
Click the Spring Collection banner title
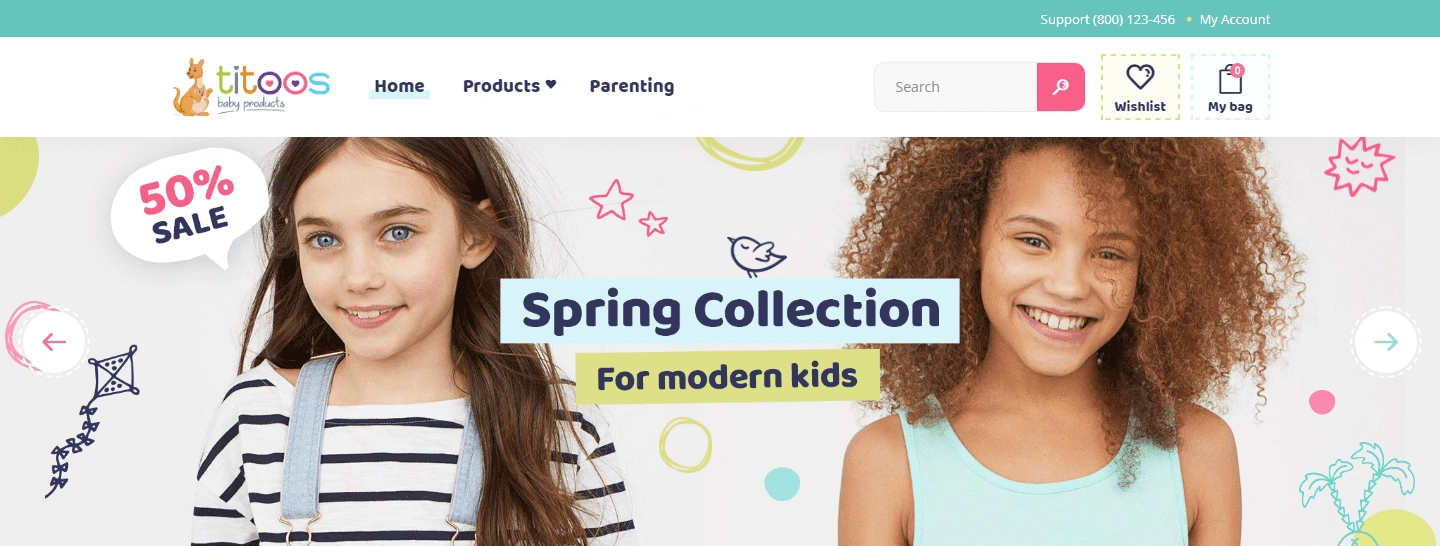point(730,311)
